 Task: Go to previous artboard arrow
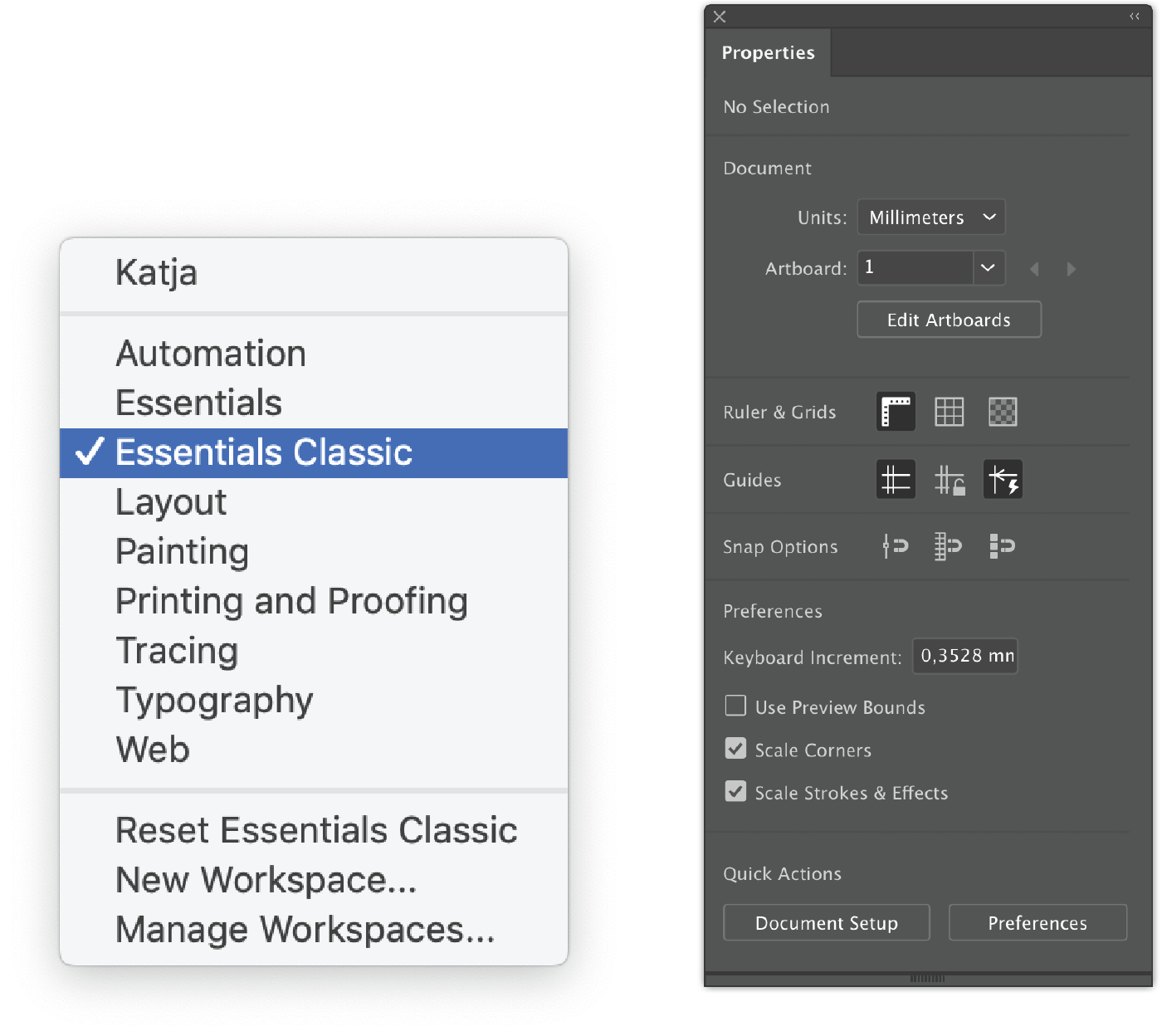click(x=1034, y=269)
